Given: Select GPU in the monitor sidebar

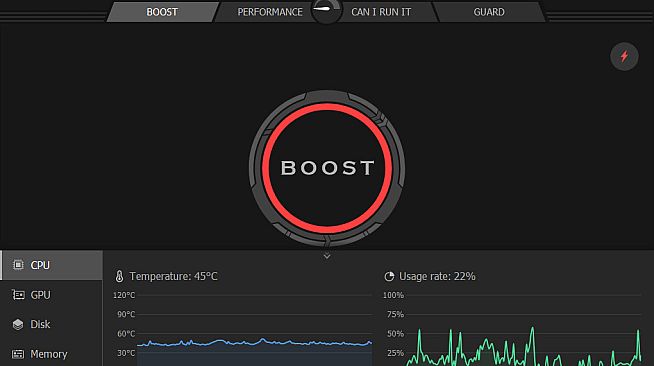Looking at the screenshot, I should pyautogui.click(x=51, y=295).
